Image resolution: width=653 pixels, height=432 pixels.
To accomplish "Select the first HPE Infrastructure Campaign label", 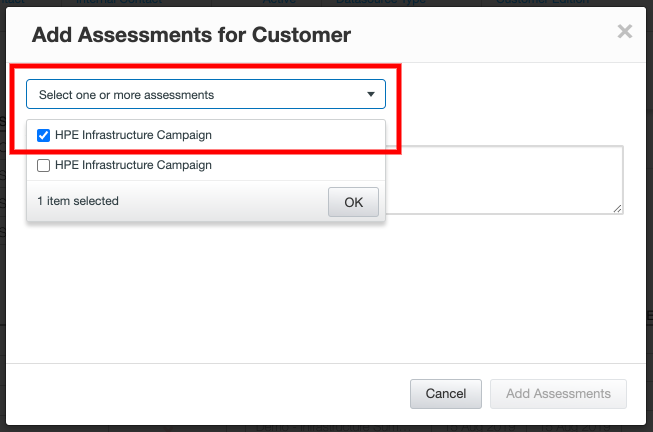I will (x=133, y=135).
